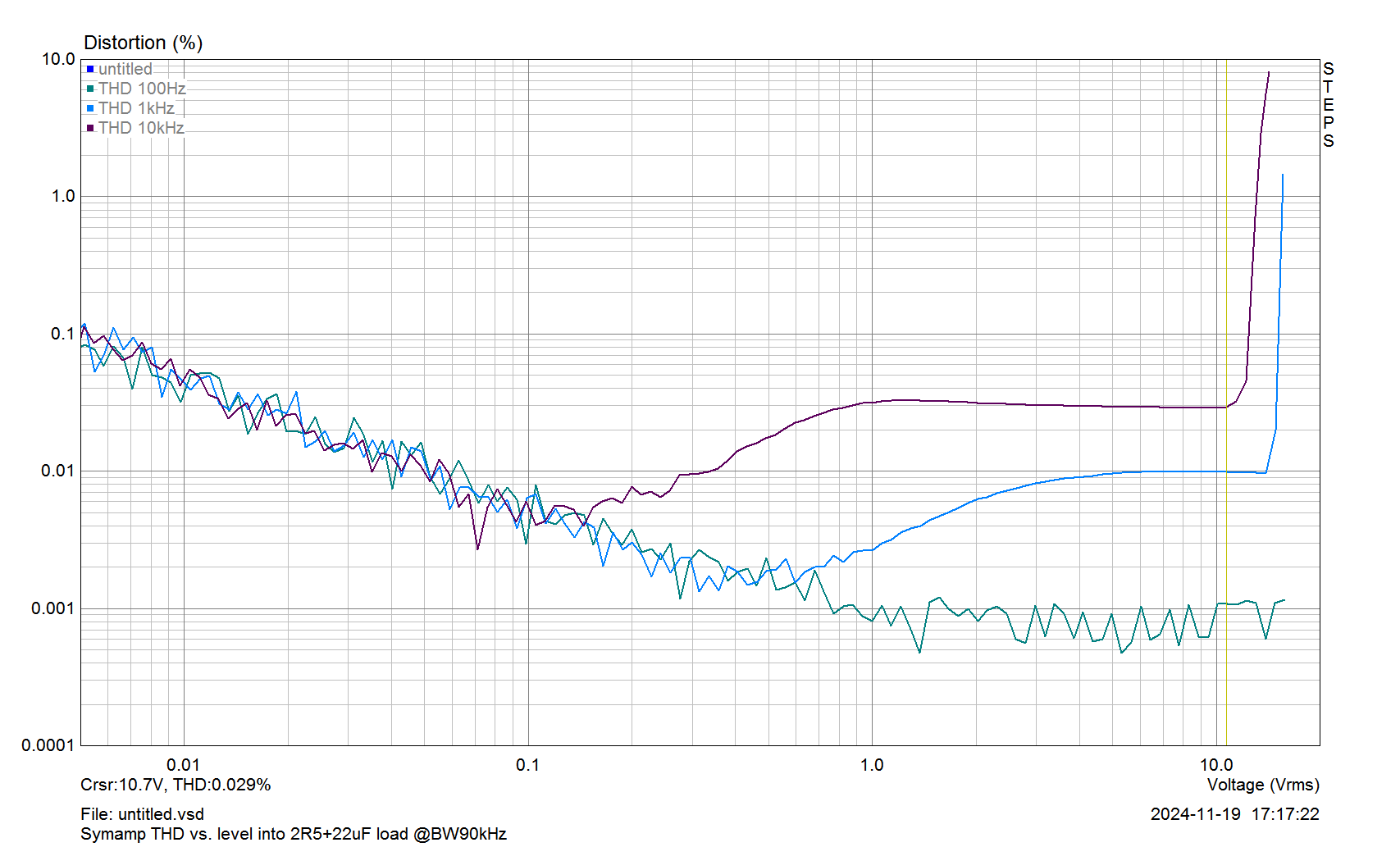Click the light blue swatch beside 'THD 1kHz'
This screenshot has height=847, width=1400.
pos(90,108)
